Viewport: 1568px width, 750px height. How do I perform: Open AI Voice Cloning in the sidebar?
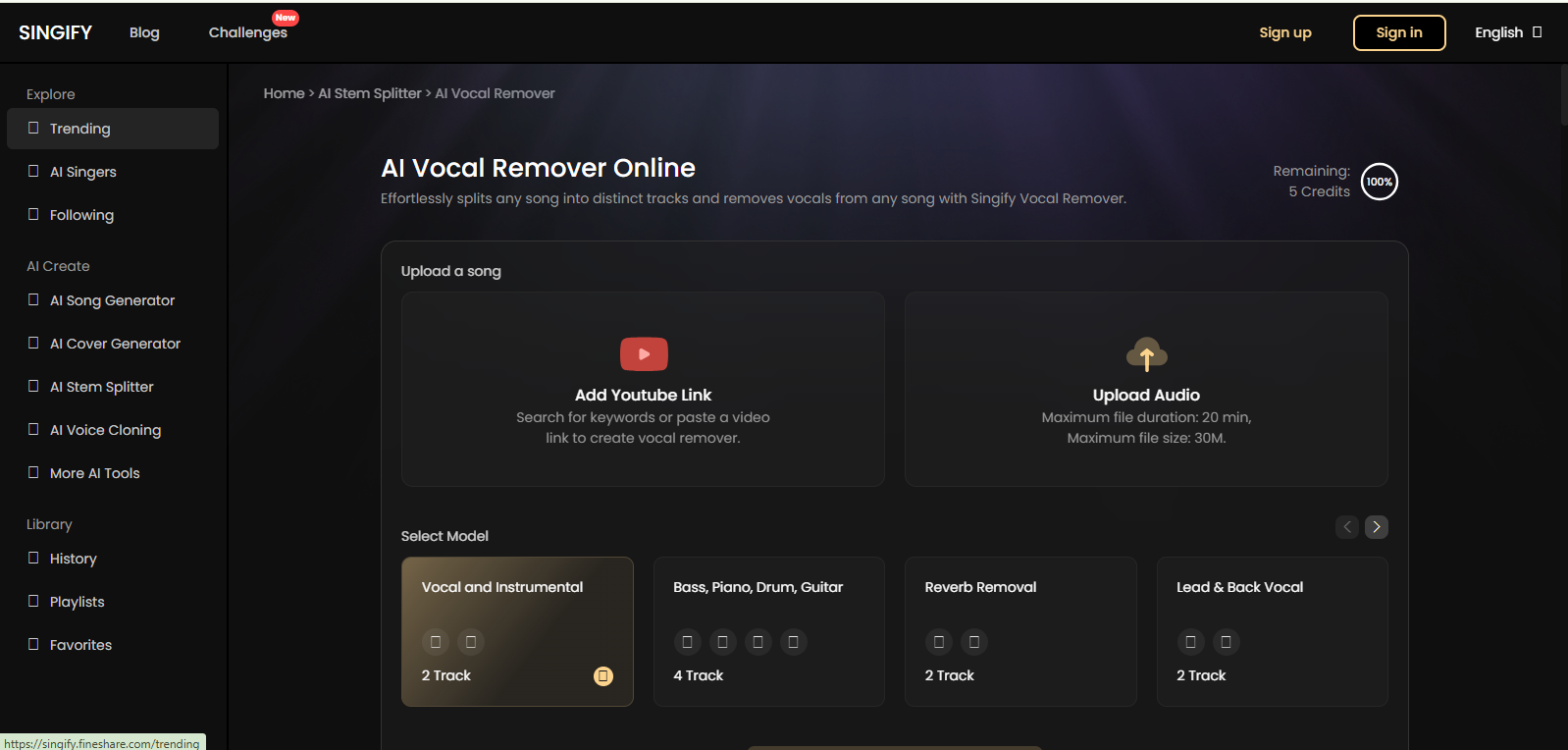click(113, 430)
